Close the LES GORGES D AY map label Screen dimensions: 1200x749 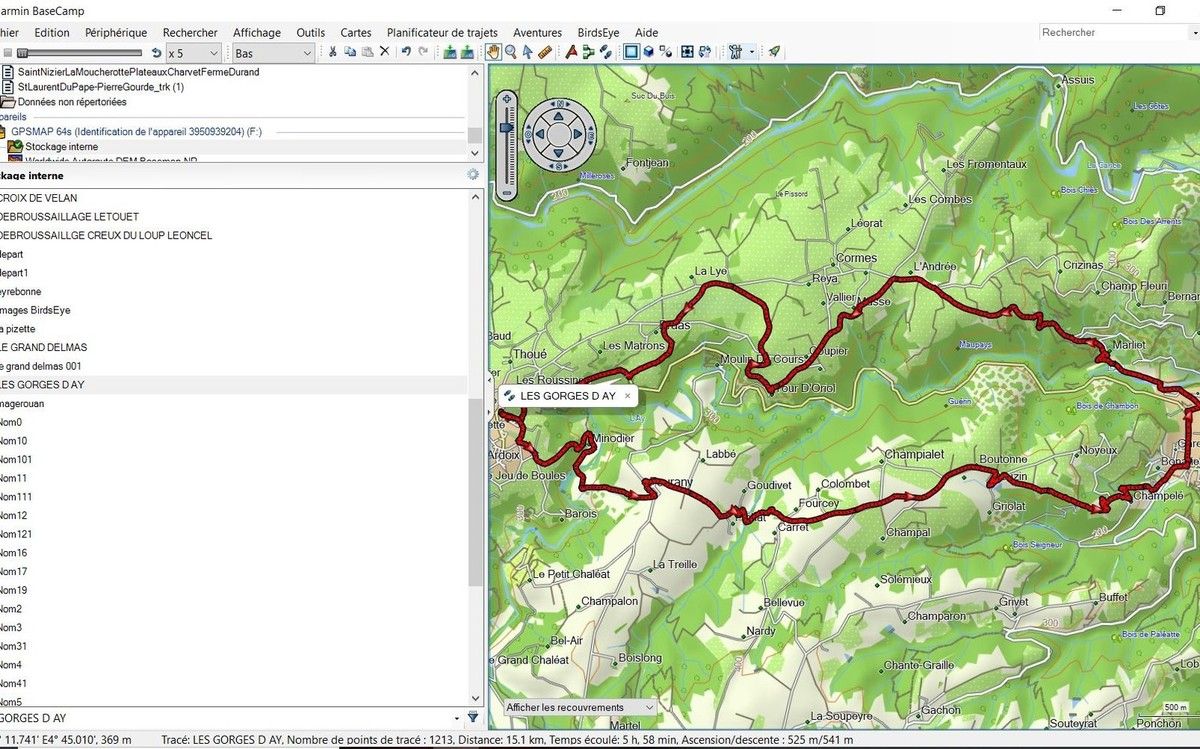[628, 396]
